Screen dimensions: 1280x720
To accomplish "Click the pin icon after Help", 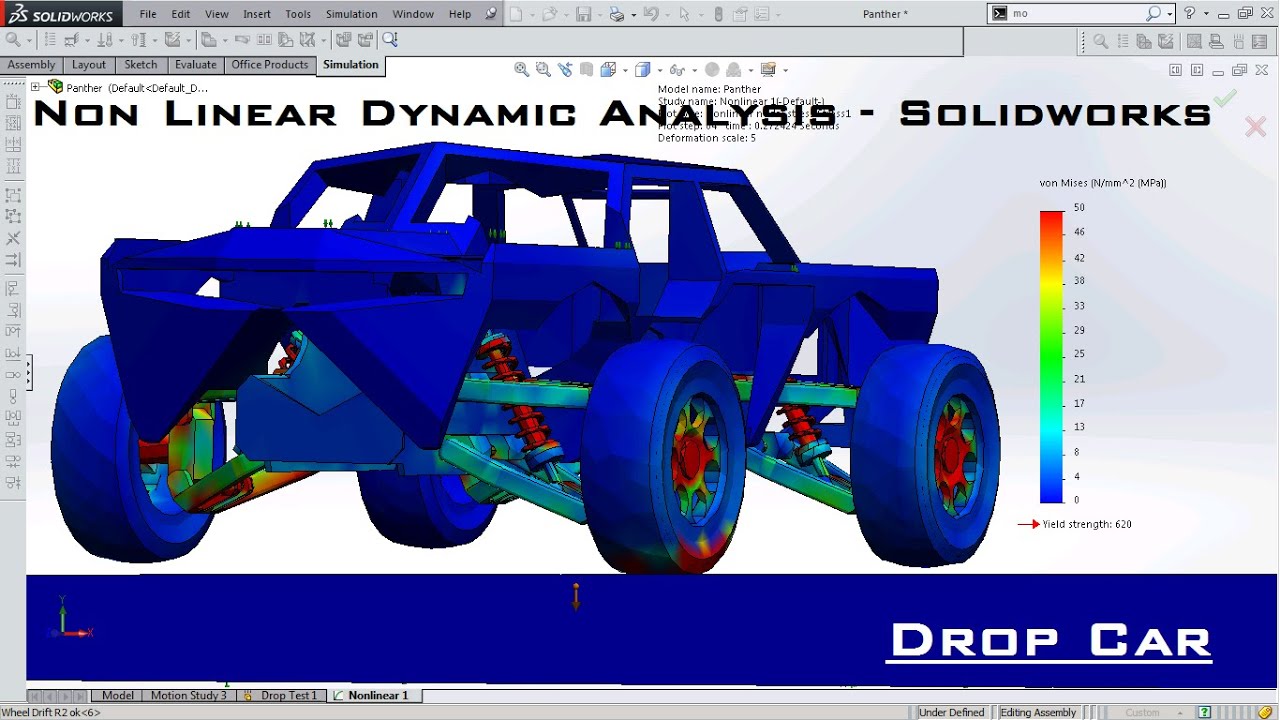I will [490, 14].
